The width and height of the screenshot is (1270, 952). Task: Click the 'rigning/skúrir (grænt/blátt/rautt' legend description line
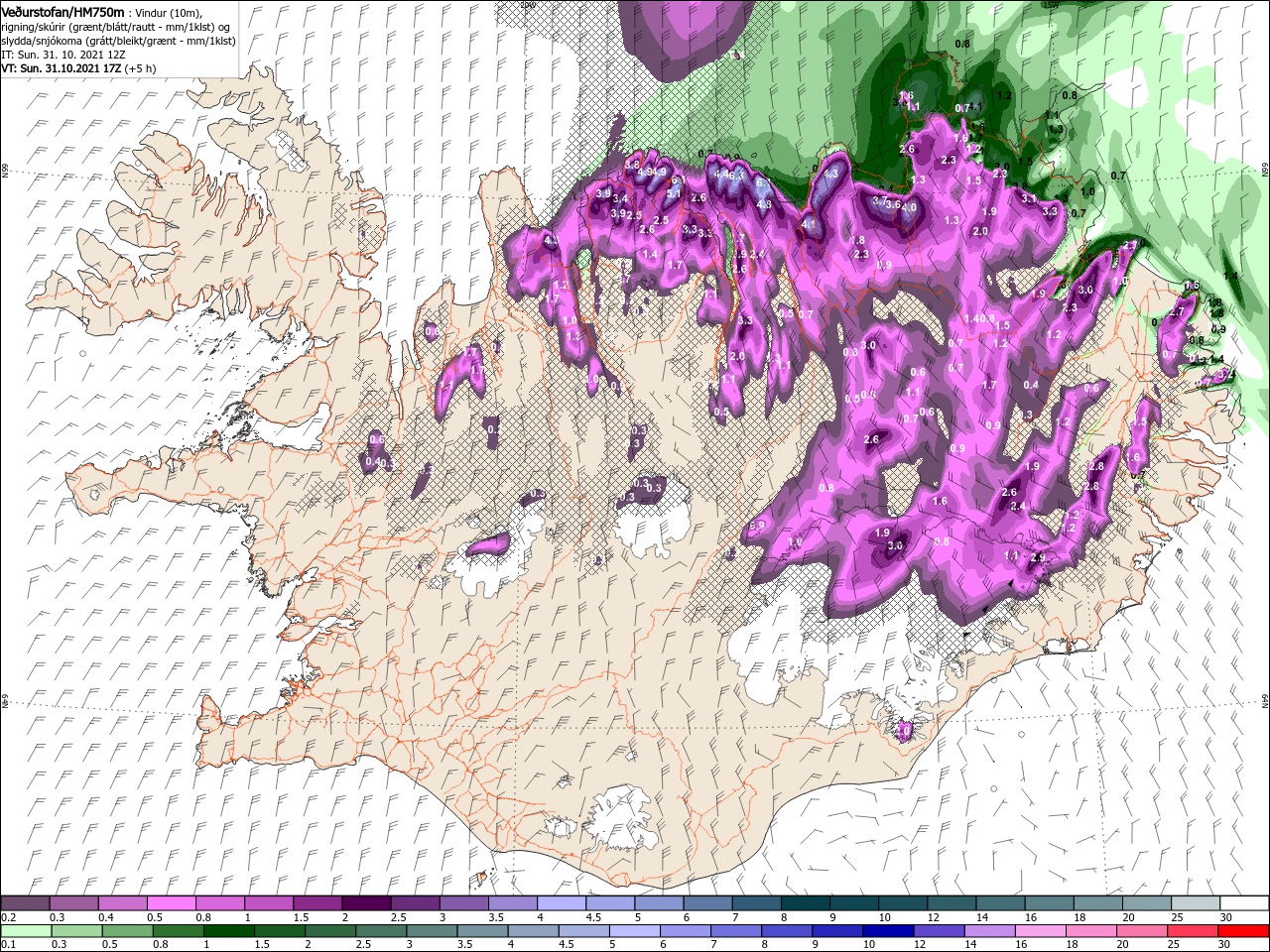pos(115,26)
